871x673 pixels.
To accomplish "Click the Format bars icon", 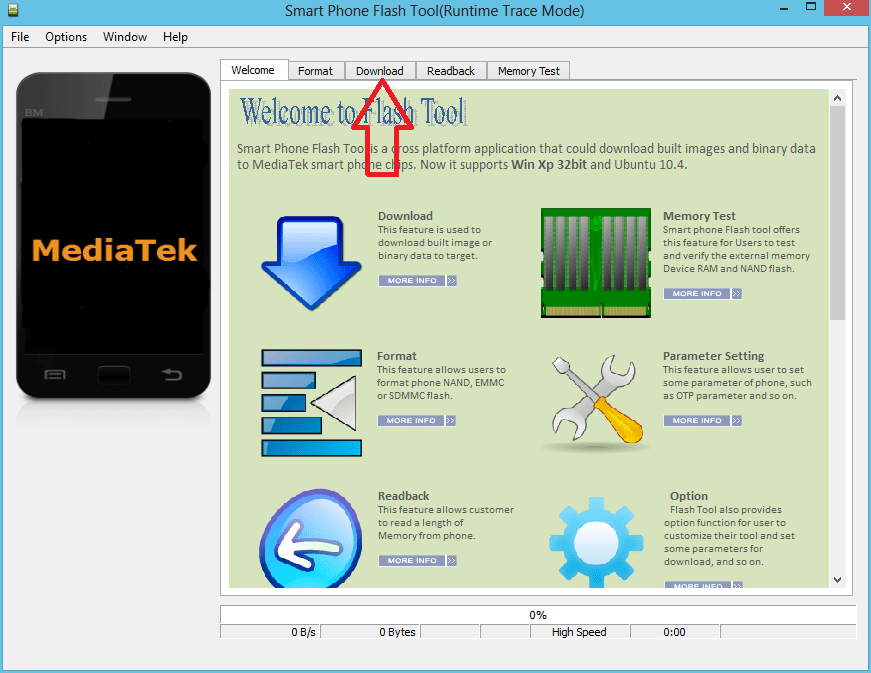I will point(311,403).
